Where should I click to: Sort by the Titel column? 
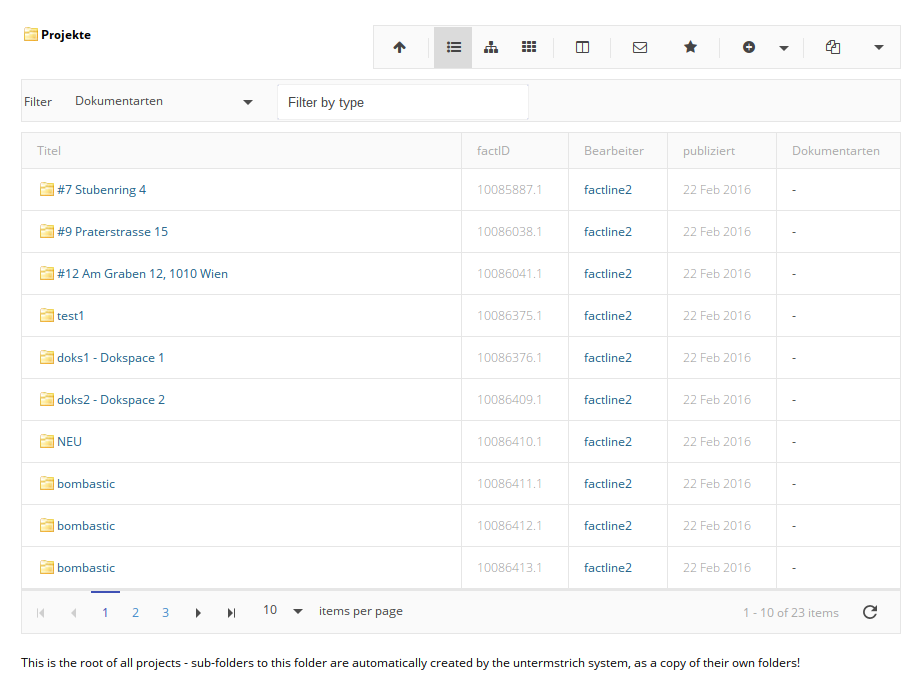tap(48, 150)
